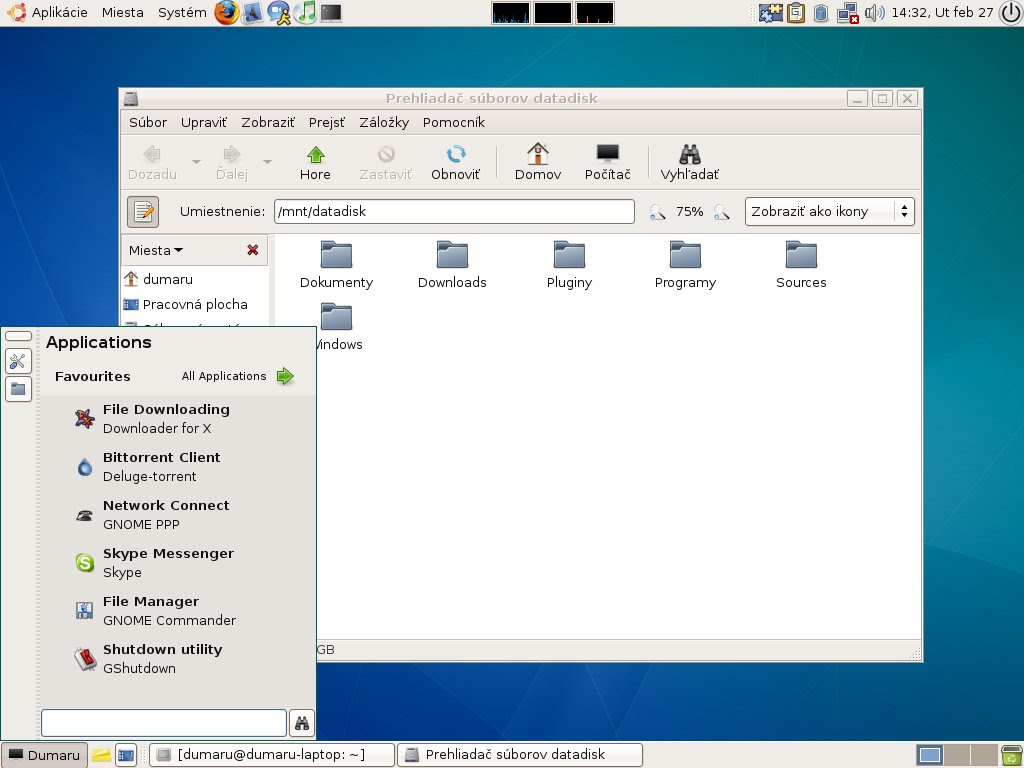Open the Miesta sidebar selector dropdown

coord(156,250)
